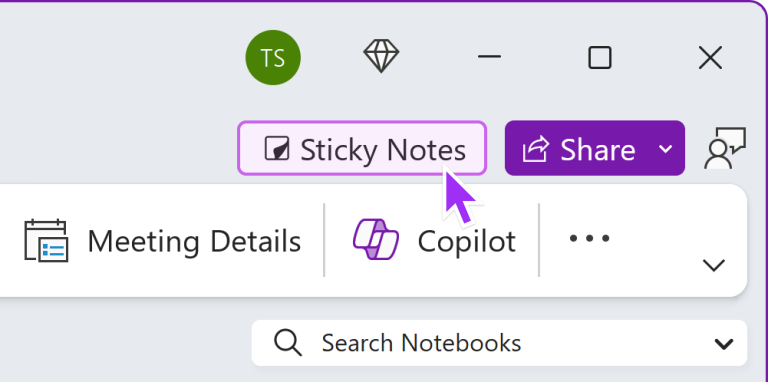The width and height of the screenshot is (768, 382).
Task: Click the share arrow icon
Action: pos(536,149)
